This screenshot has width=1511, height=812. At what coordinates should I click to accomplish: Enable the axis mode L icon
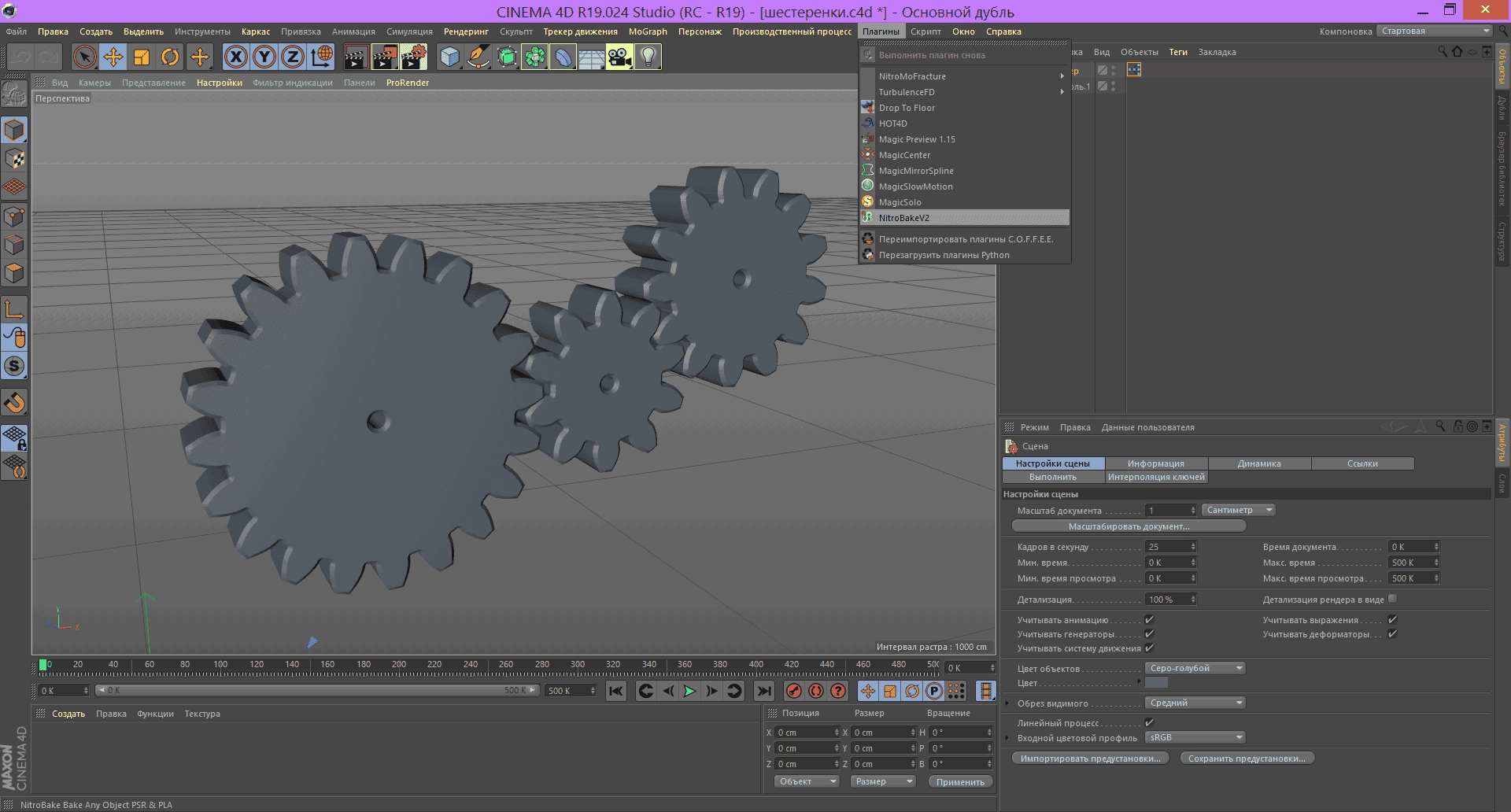(14, 309)
